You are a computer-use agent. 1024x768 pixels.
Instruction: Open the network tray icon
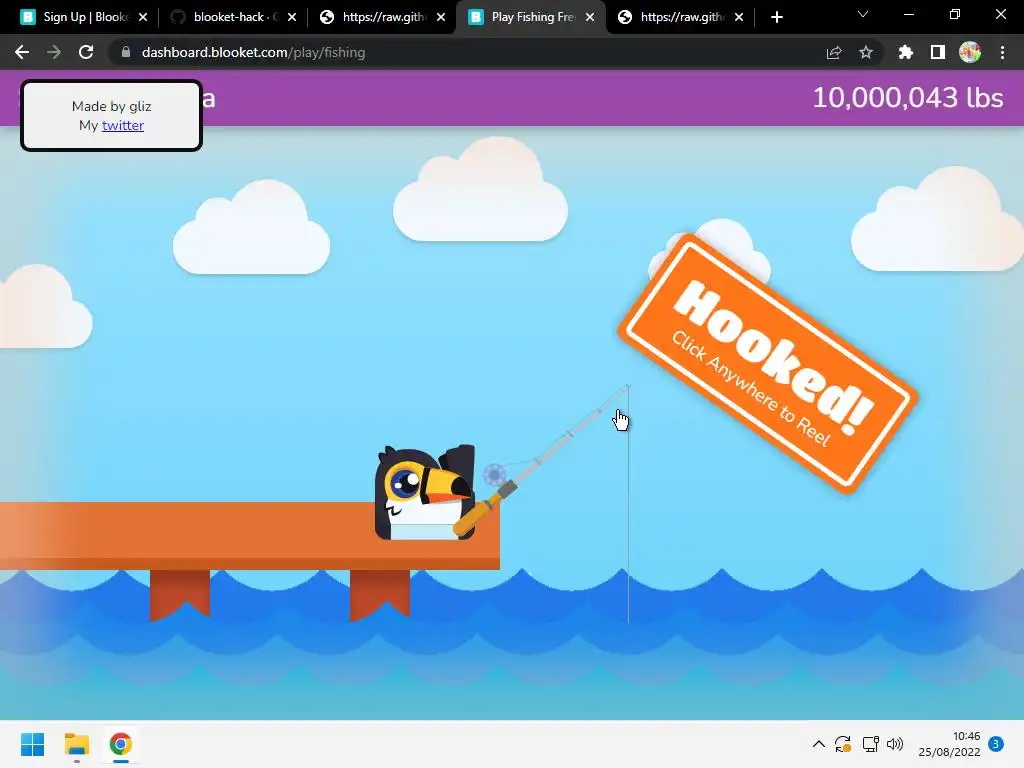tap(870, 744)
